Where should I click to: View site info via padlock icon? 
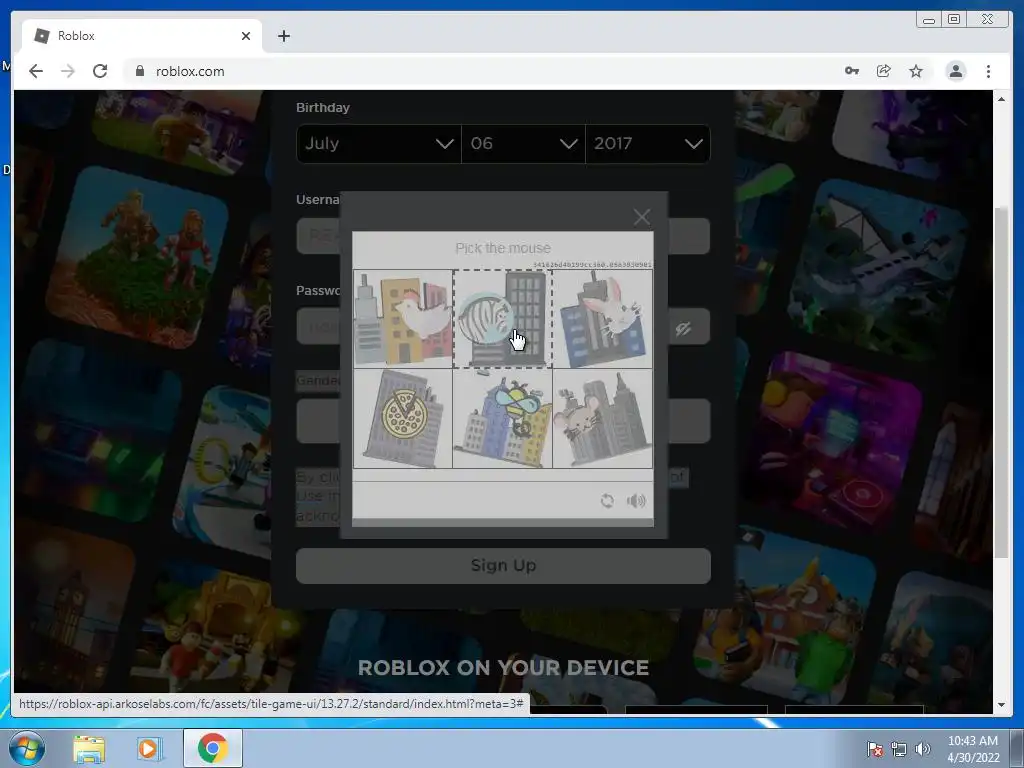(140, 71)
